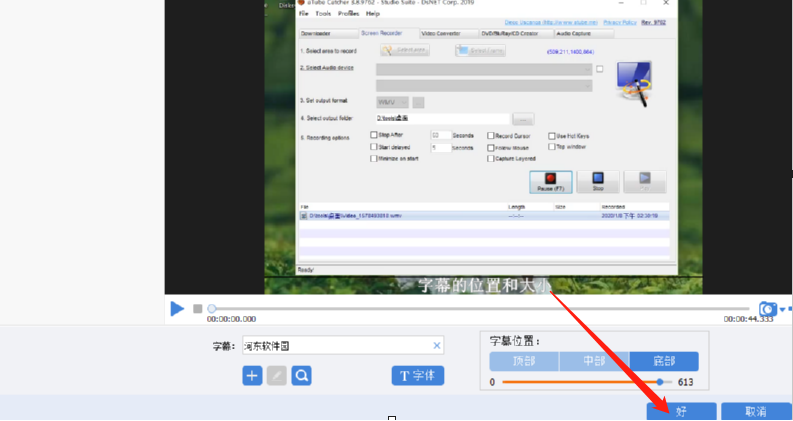
Task: Click the grayed pencil edit icon
Action: [277, 376]
